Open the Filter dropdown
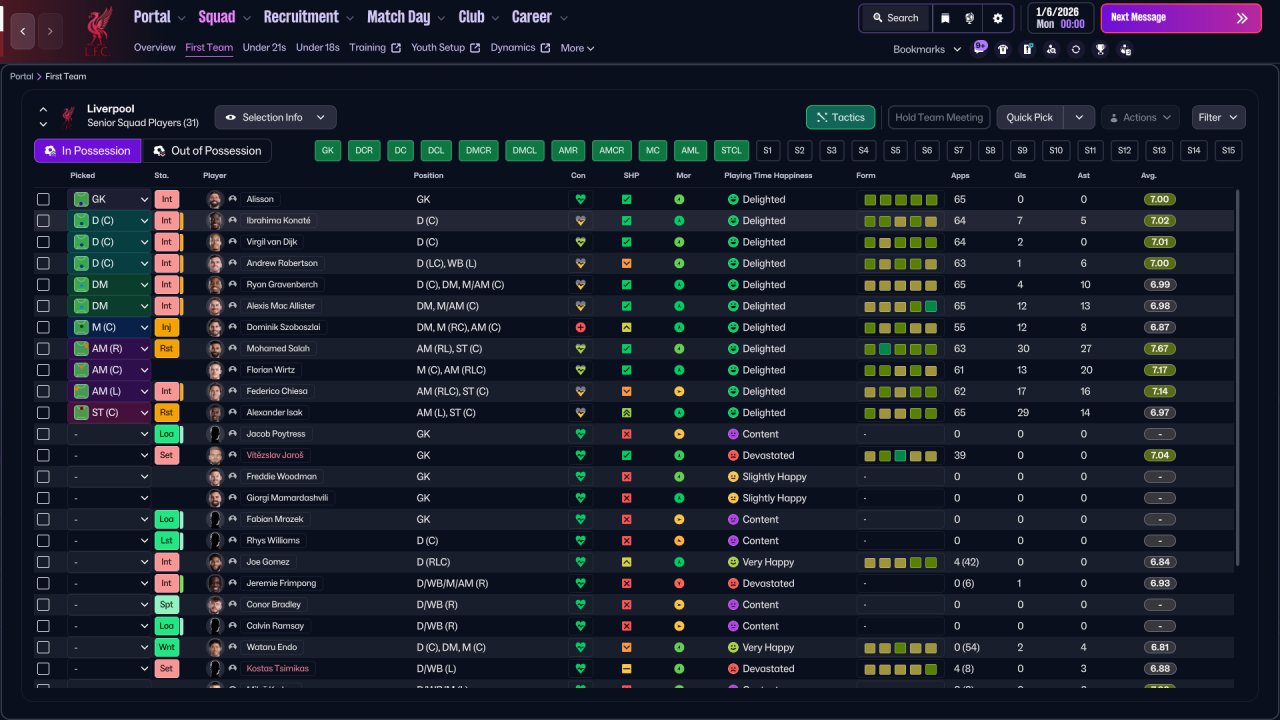1280x720 pixels. [x=1219, y=117]
